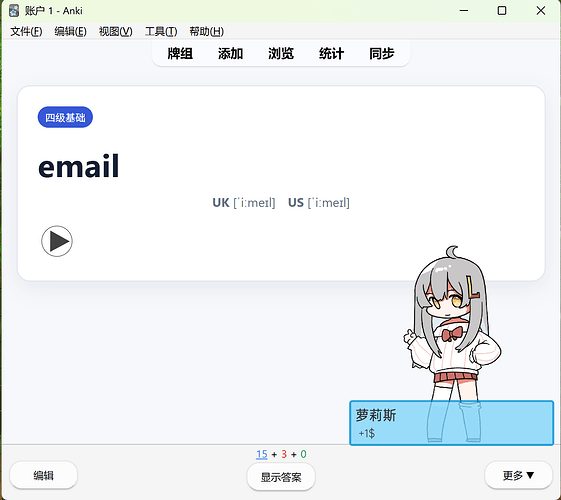The image size is (561, 500).
Task: Open the 编辑(E) menu
Action: click(70, 31)
